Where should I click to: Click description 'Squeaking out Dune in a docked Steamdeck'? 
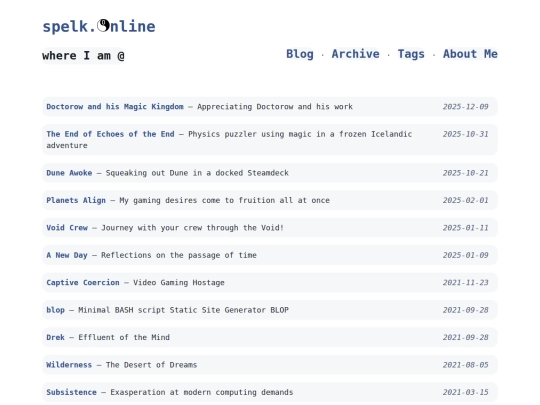[x=197, y=173]
